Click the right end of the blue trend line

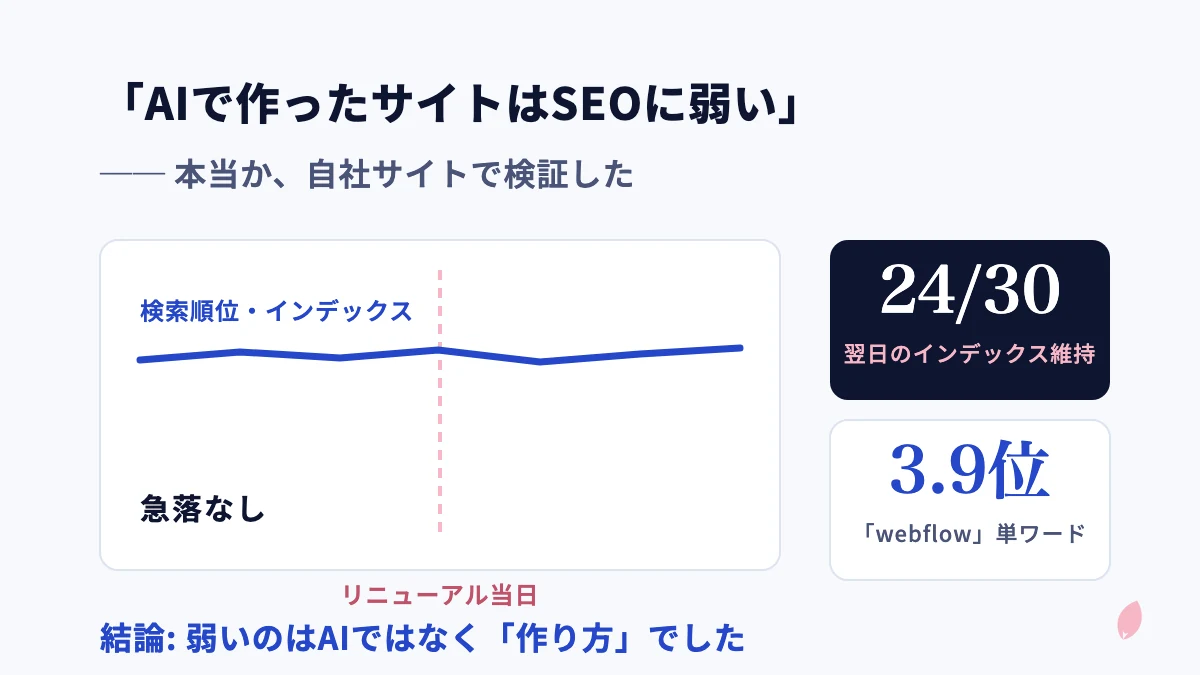click(740, 348)
